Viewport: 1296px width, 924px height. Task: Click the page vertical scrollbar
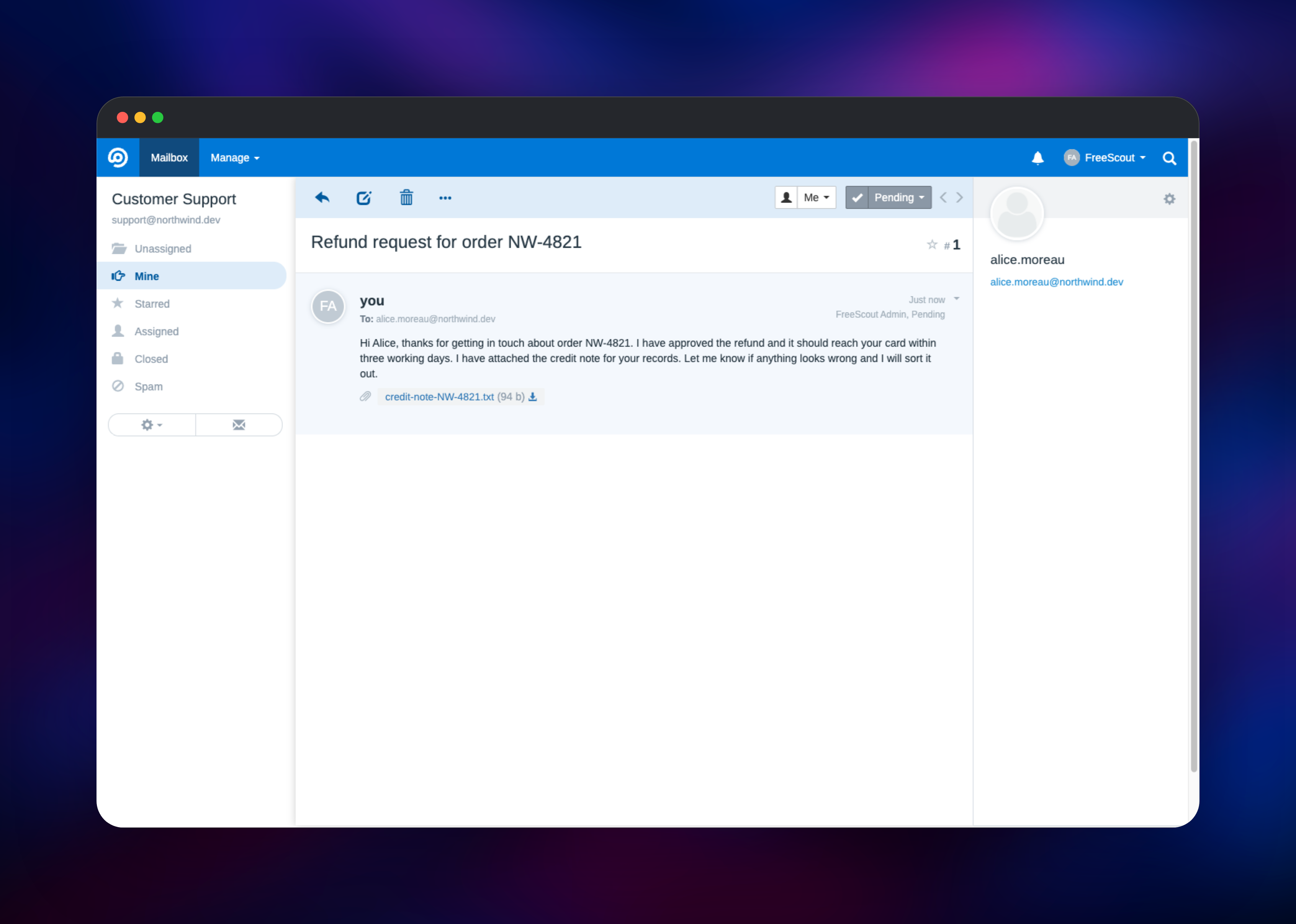1194,456
